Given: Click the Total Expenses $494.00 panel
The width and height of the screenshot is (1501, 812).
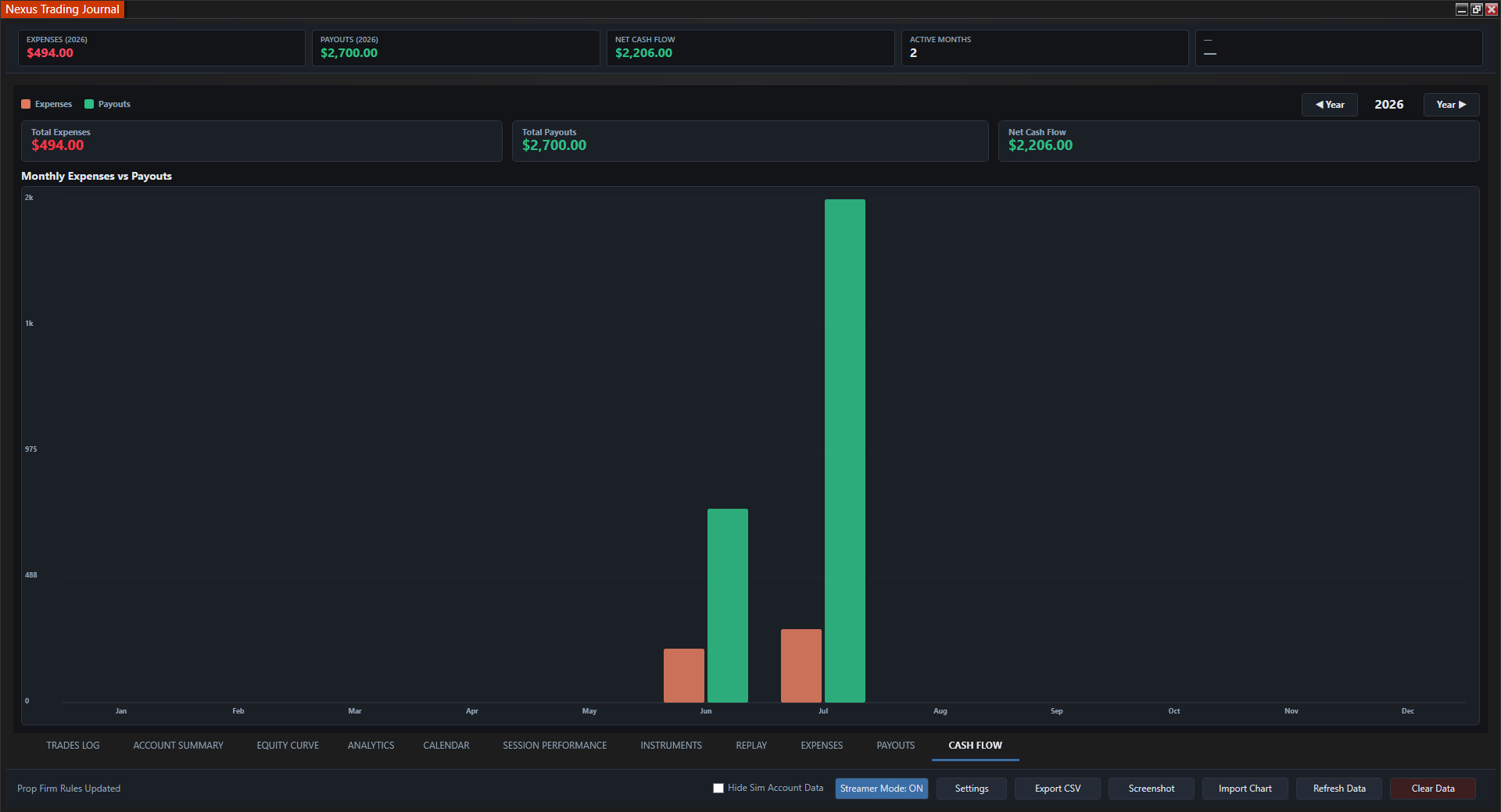Looking at the screenshot, I should click(262, 141).
